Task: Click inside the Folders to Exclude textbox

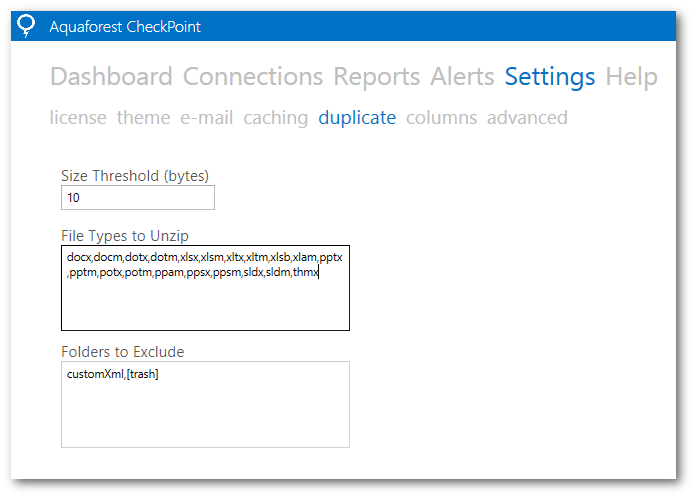Action: 205,410
